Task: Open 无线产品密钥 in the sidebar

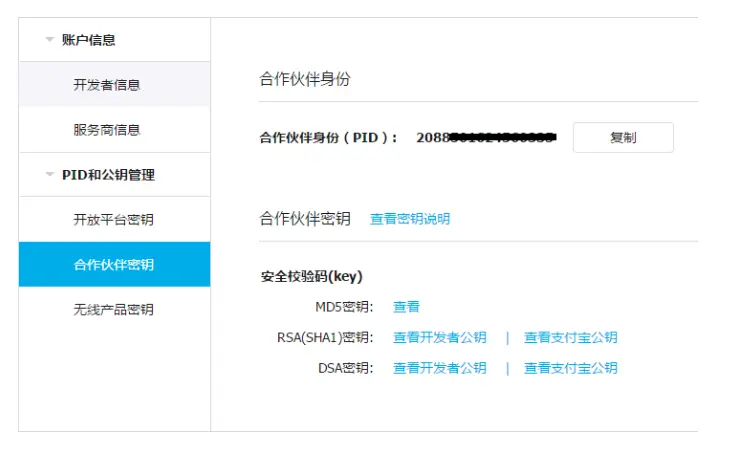Action: click(113, 310)
